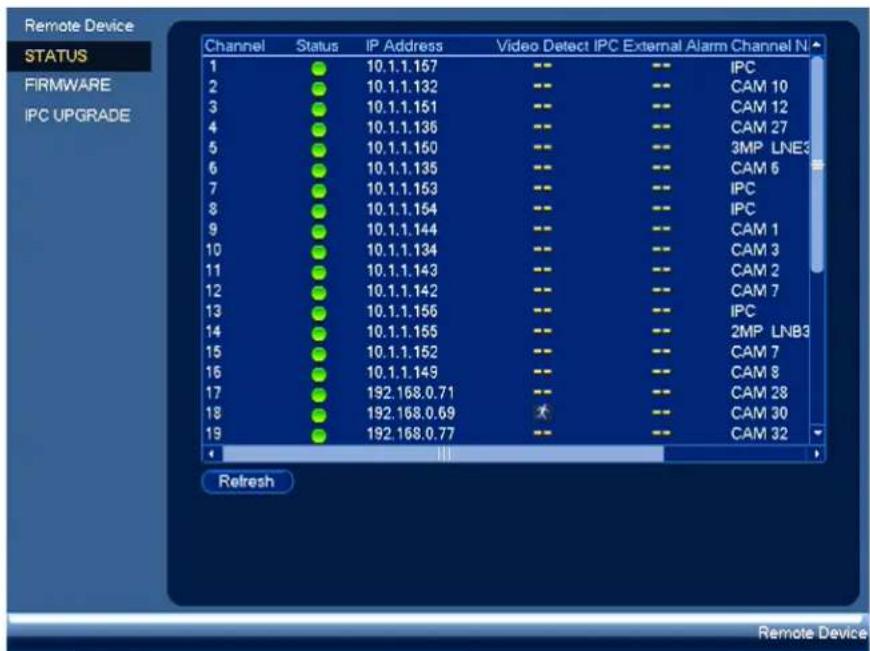Click the Video Detect column header
The image size is (870, 651).
click(x=543, y=46)
